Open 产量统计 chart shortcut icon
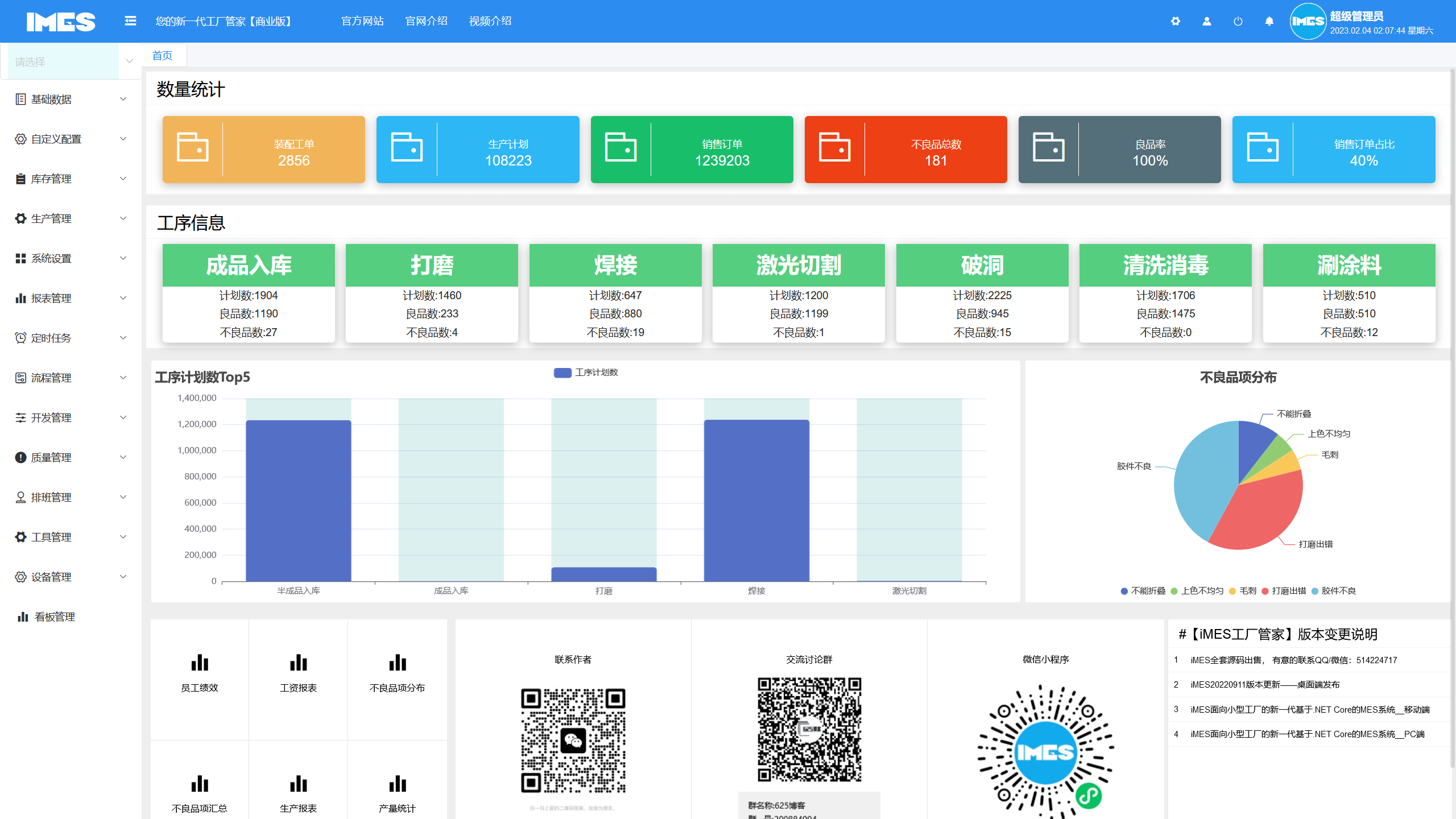 coord(397,784)
